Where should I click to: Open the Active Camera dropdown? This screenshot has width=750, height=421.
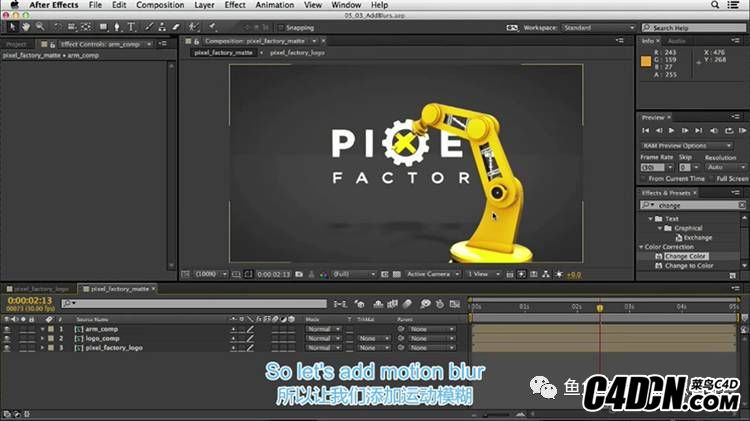(x=433, y=274)
